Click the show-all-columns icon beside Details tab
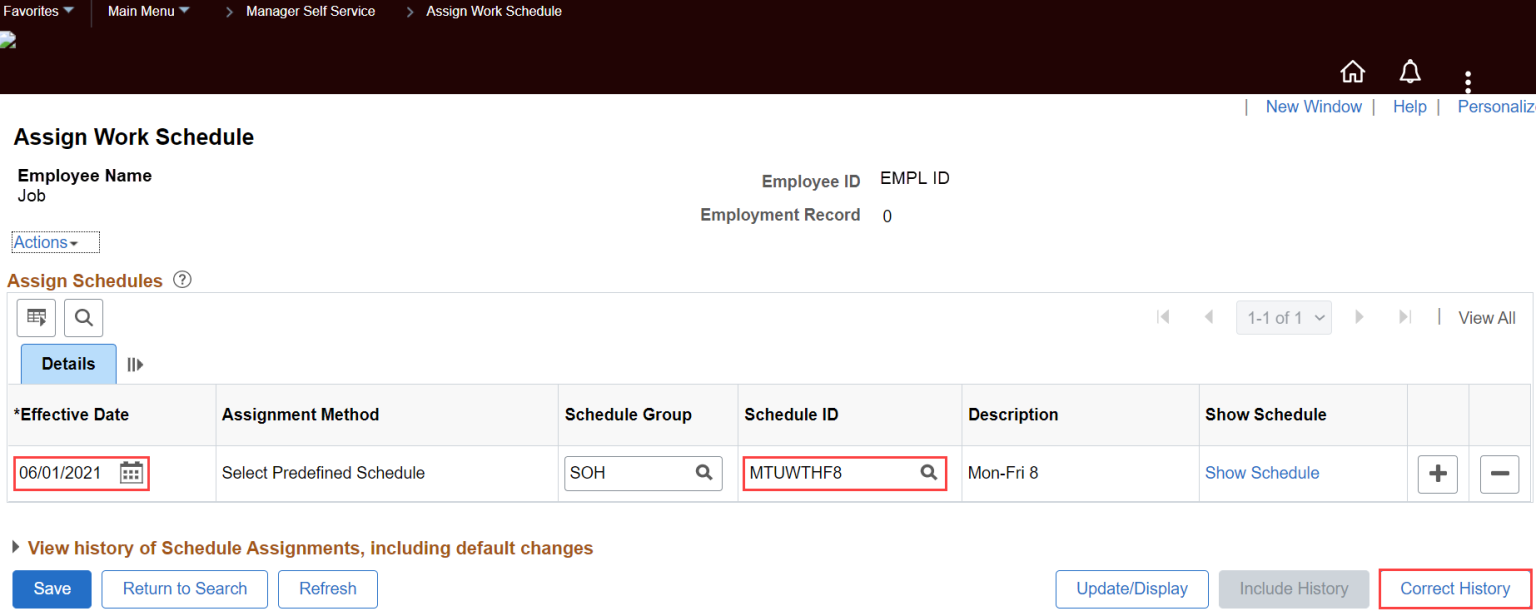The height and width of the screenshot is (616, 1536). pos(135,364)
